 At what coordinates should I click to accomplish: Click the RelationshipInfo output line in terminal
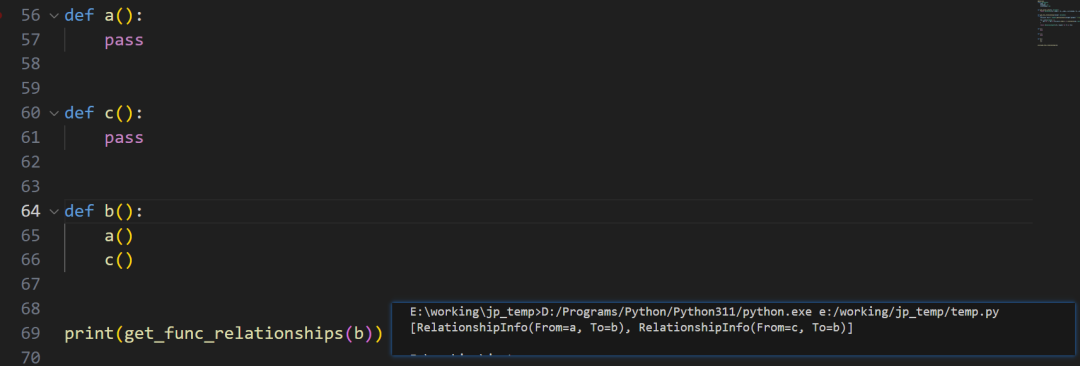click(632, 327)
